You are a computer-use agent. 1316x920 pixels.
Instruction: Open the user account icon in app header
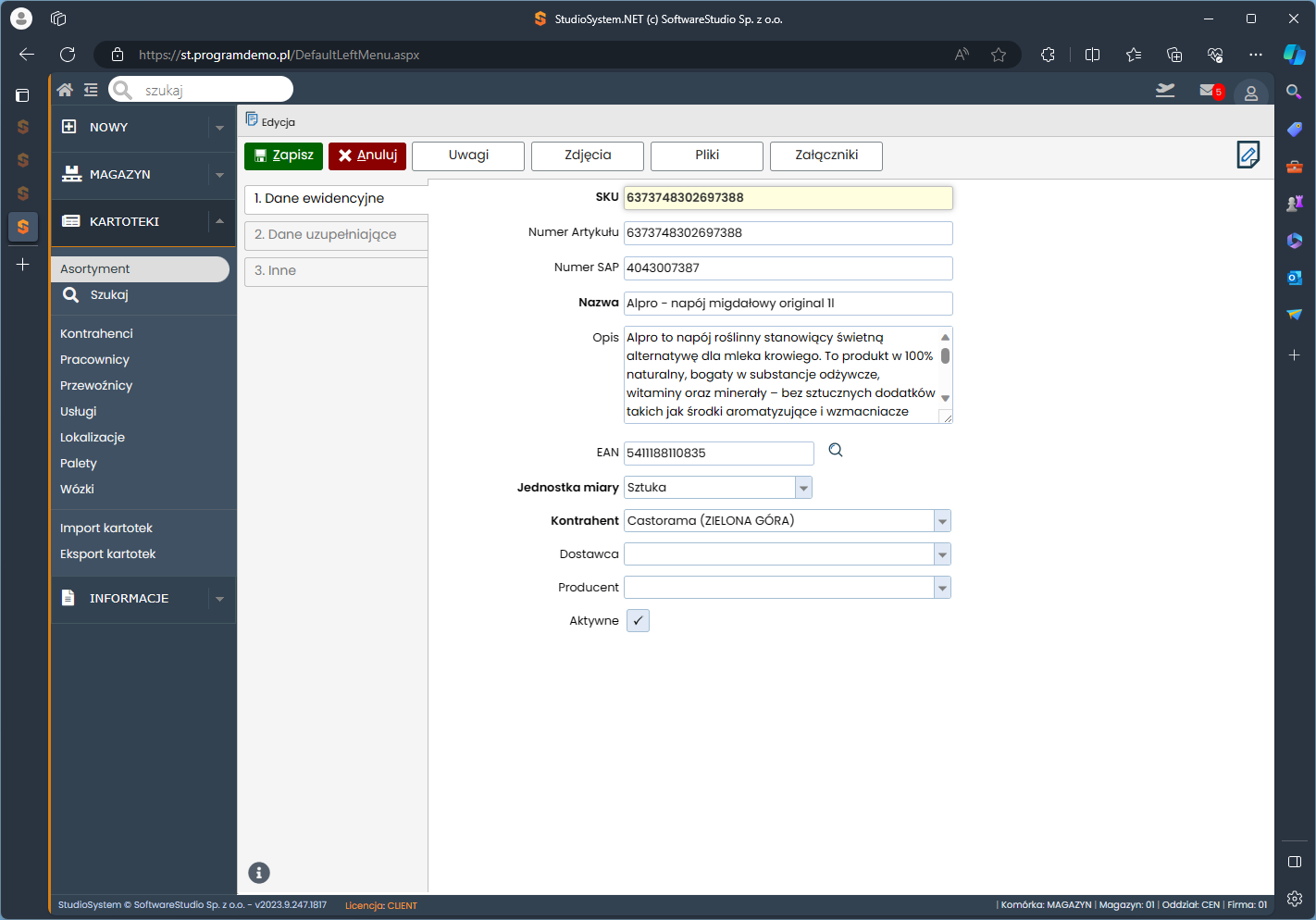[x=1250, y=93]
